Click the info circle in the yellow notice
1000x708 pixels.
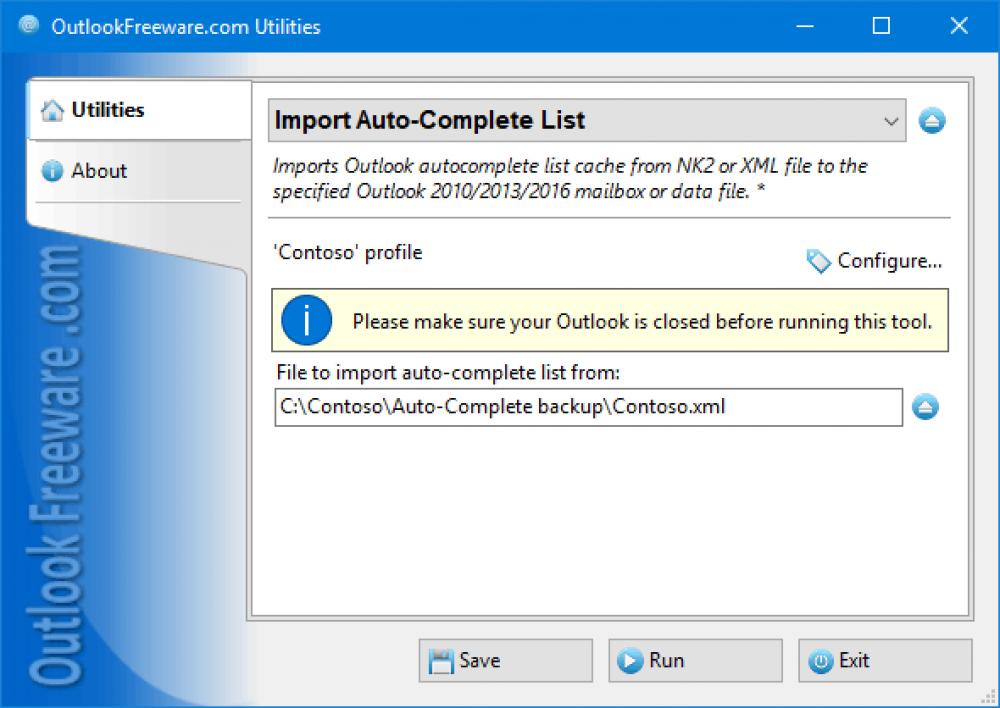point(306,320)
